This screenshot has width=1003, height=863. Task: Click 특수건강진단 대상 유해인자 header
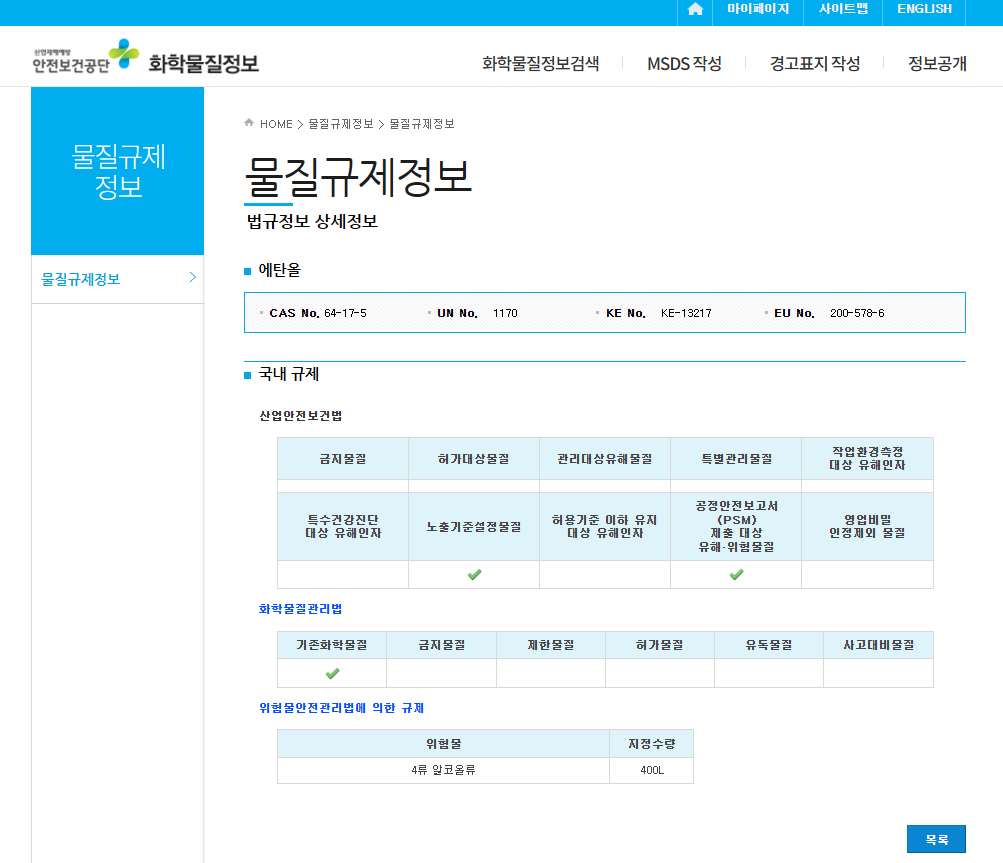(343, 527)
